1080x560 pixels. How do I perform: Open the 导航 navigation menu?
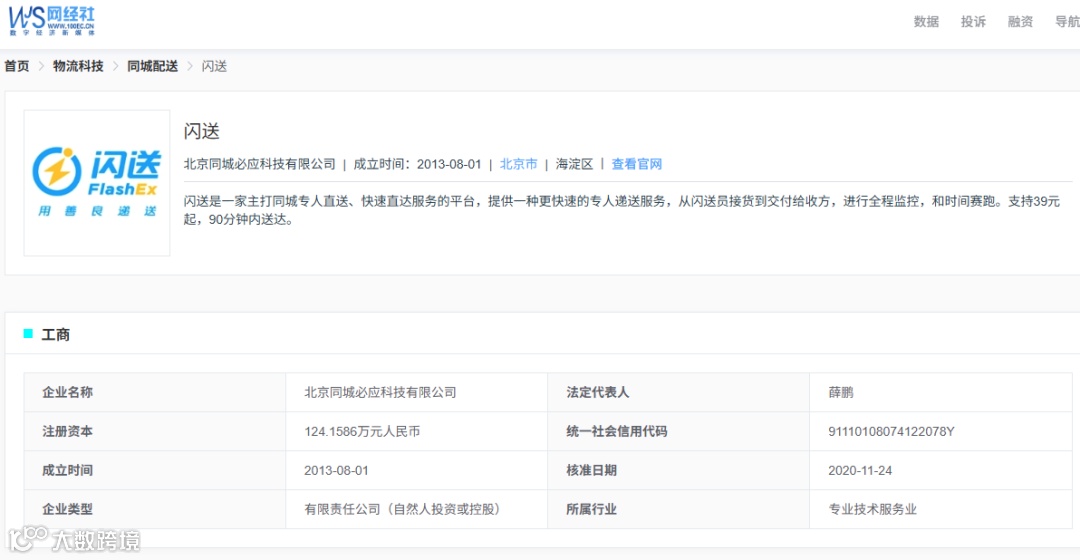1067,21
